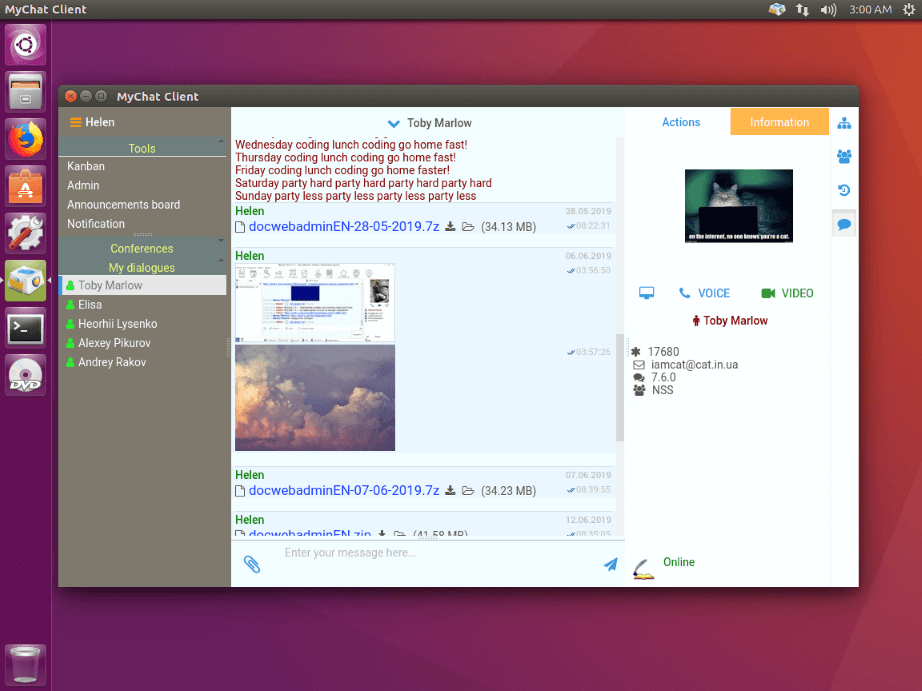Switch to the Actions tab
This screenshot has width=922, height=691.
click(681, 121)
